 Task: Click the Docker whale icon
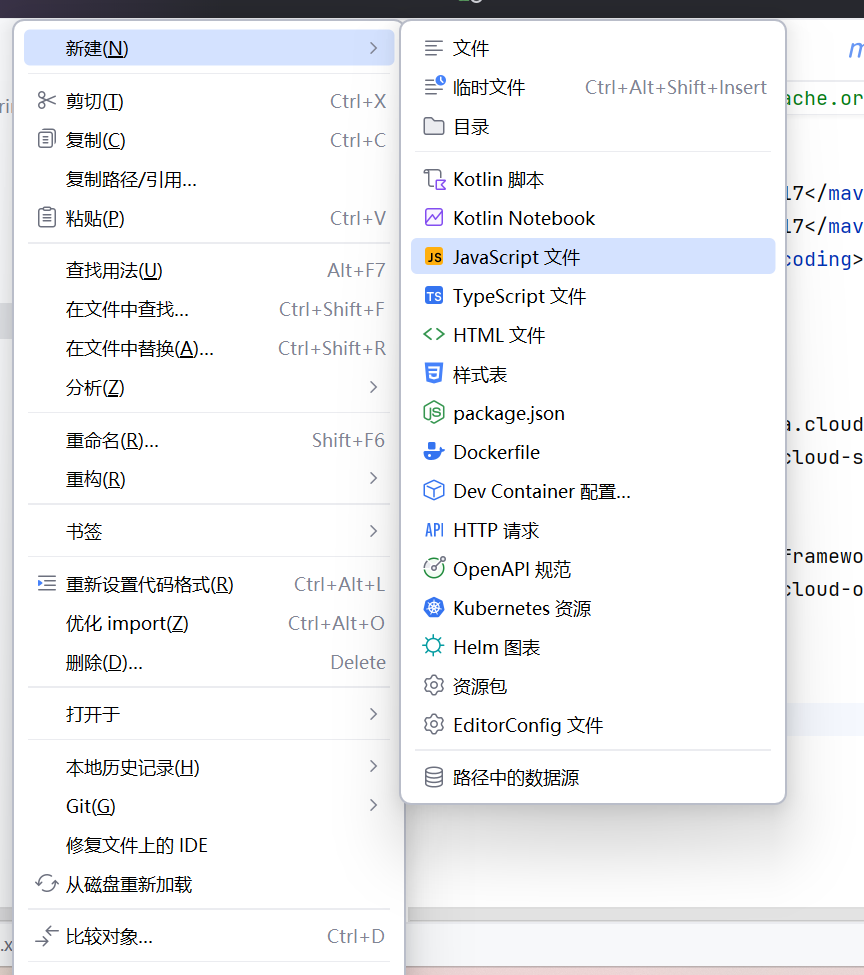coord(434,451)
